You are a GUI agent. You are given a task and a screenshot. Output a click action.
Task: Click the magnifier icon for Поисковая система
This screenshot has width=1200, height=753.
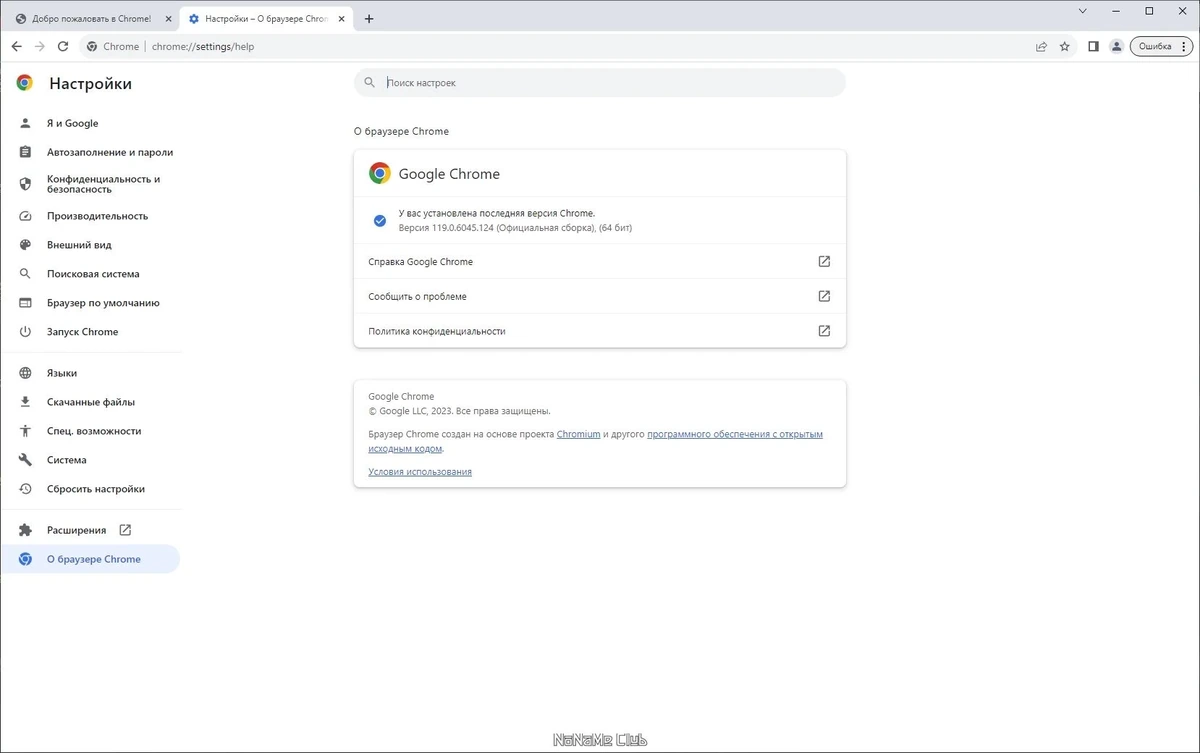pyautogui.click(x=26, y=274)
